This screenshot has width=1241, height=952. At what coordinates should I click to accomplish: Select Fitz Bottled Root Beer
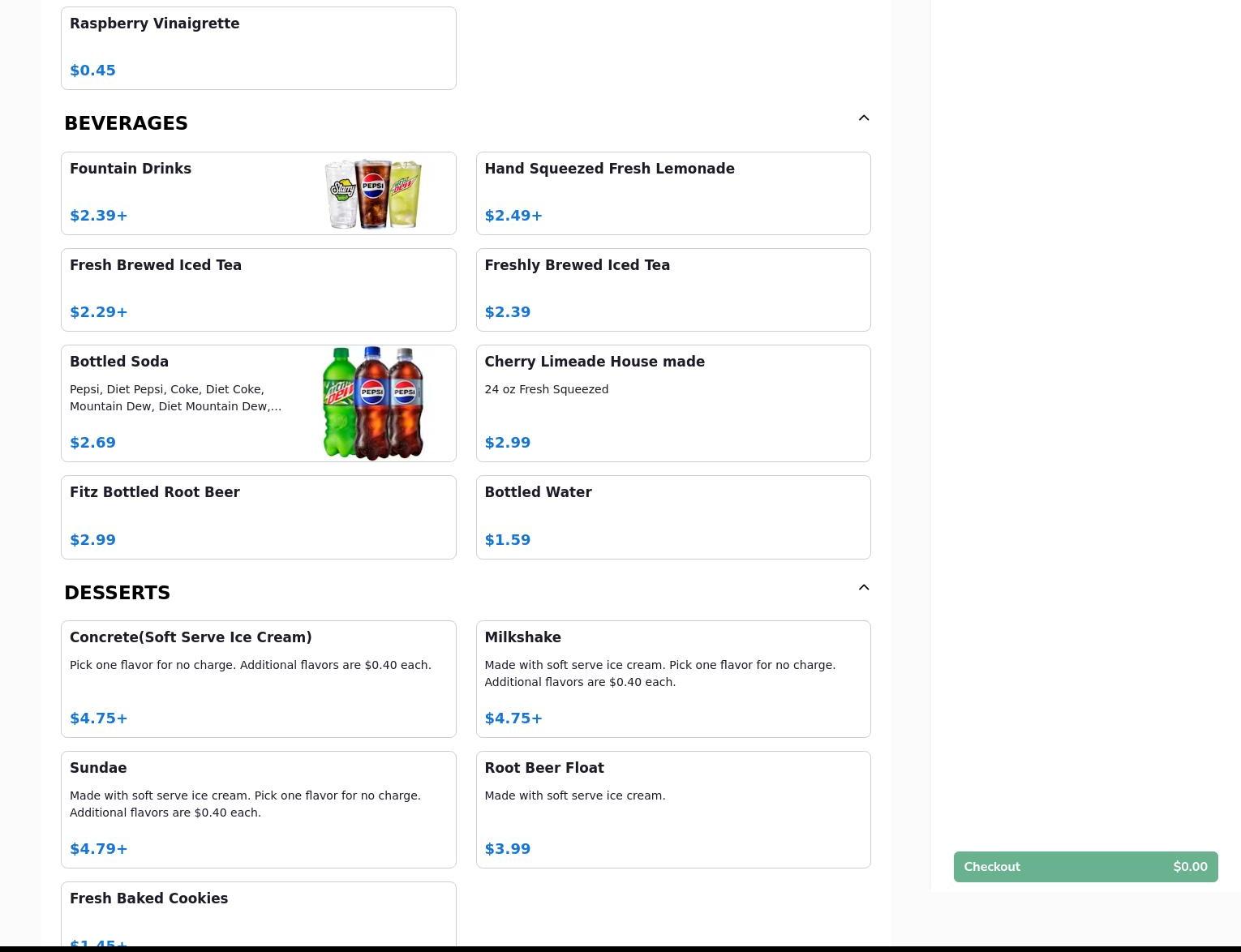[x=258, y=517]
